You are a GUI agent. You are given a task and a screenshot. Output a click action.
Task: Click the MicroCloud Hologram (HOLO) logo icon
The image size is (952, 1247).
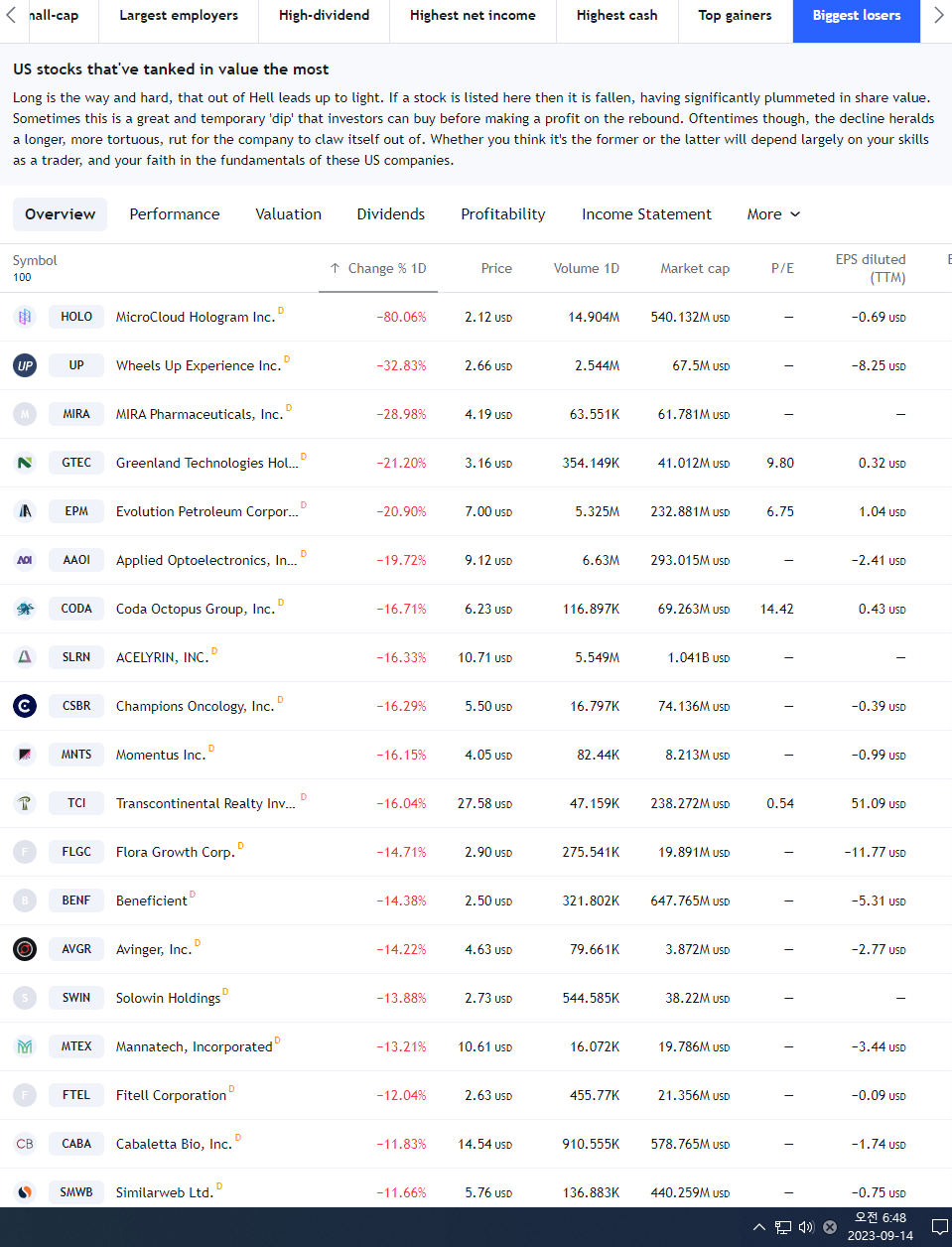[x=25, y=317]
